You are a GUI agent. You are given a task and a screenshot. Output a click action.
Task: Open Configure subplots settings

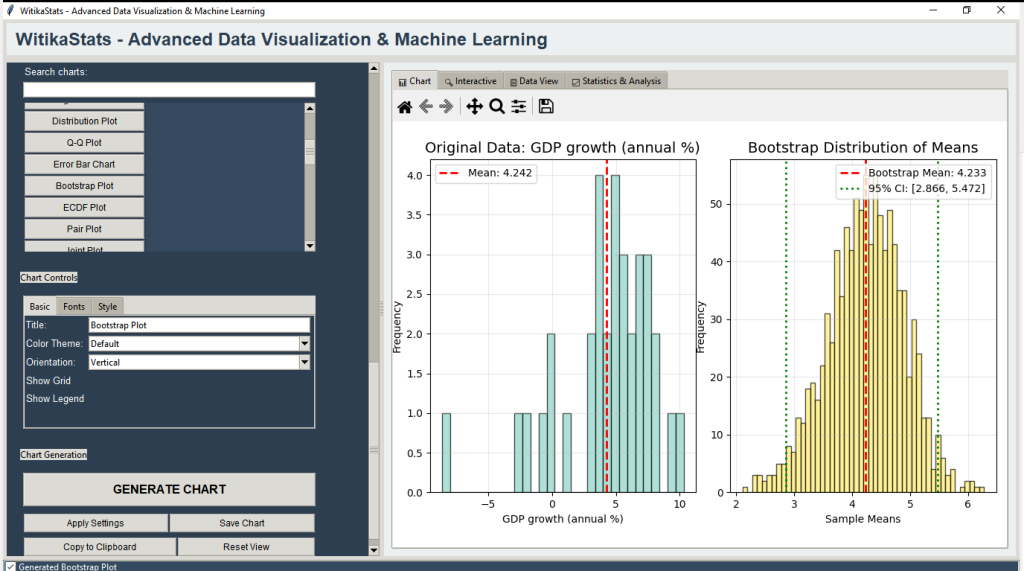(x=519, y=106)
